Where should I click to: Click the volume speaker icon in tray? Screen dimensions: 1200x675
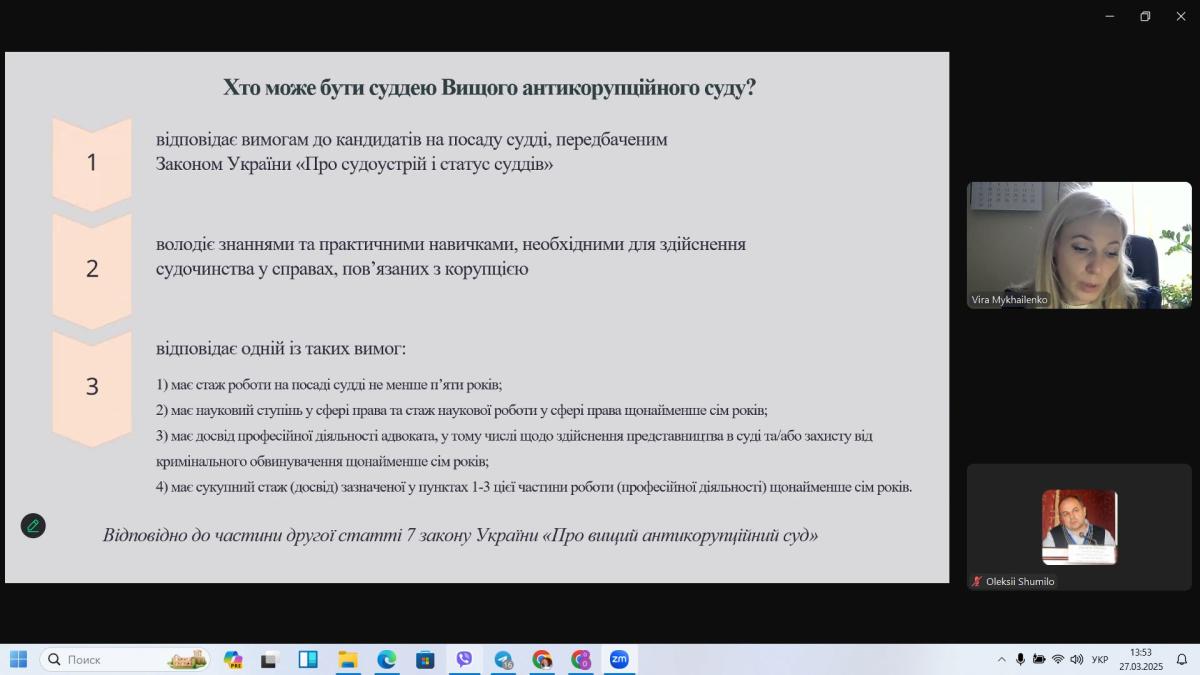click(1077, 659)
